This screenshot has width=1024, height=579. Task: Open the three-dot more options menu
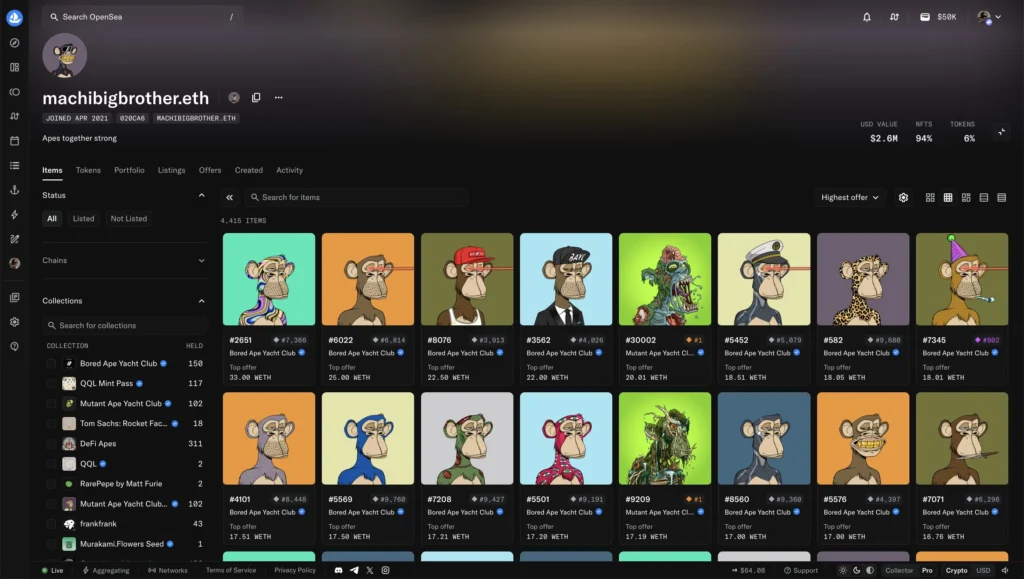point(279,97)
